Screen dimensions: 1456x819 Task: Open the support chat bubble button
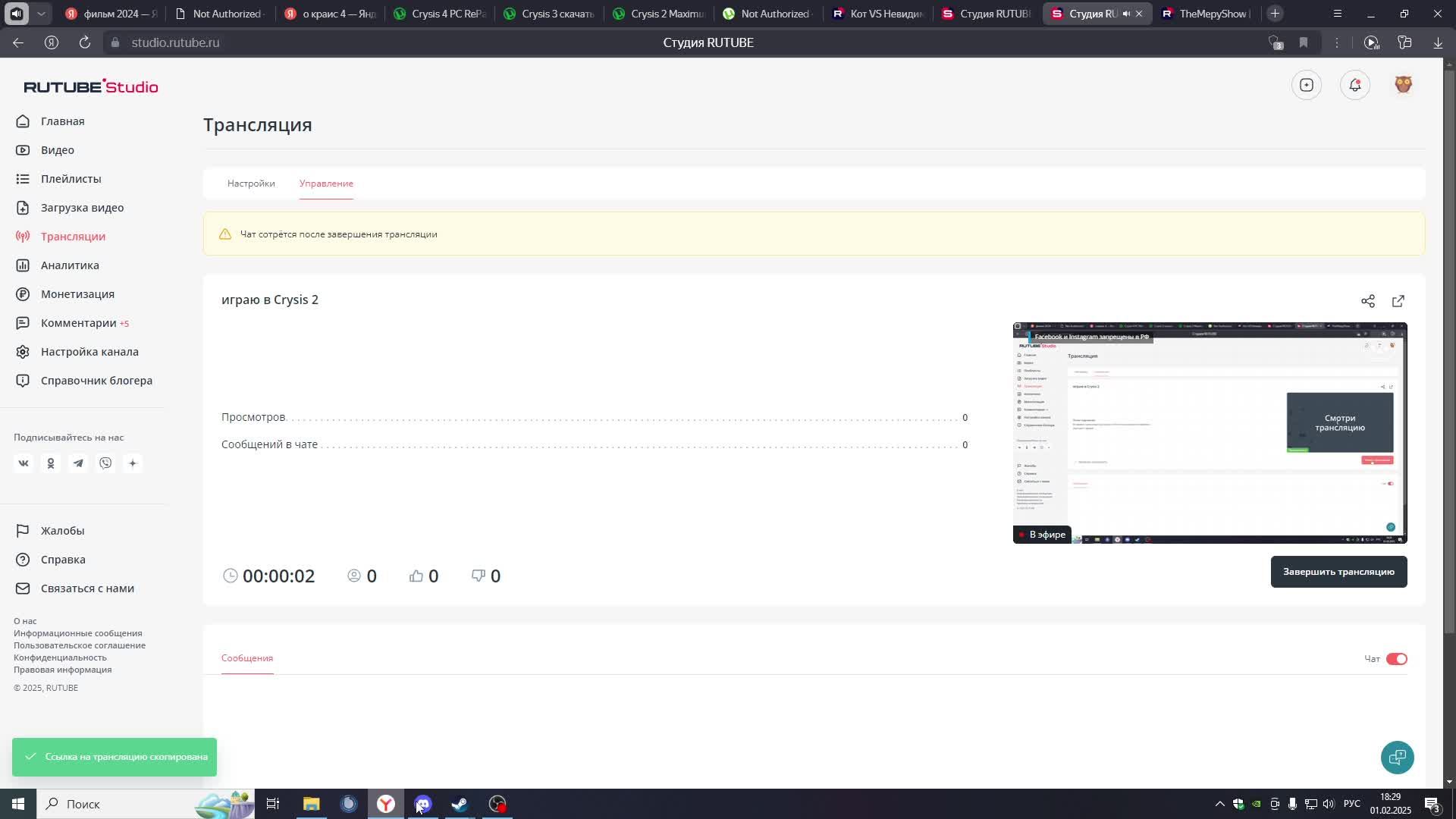tap(1397, 758)
